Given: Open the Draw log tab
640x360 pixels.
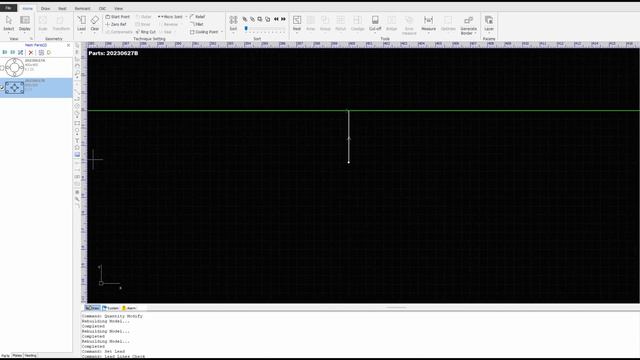Looking at the screenshot, I should pos(92,308).
